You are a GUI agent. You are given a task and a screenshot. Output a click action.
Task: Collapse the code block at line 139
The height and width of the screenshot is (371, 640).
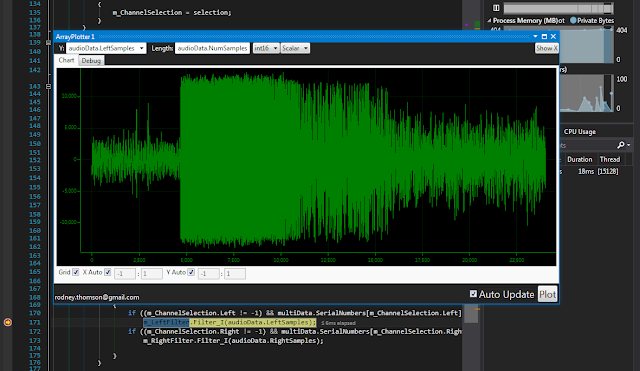click(x=48, y=42)
